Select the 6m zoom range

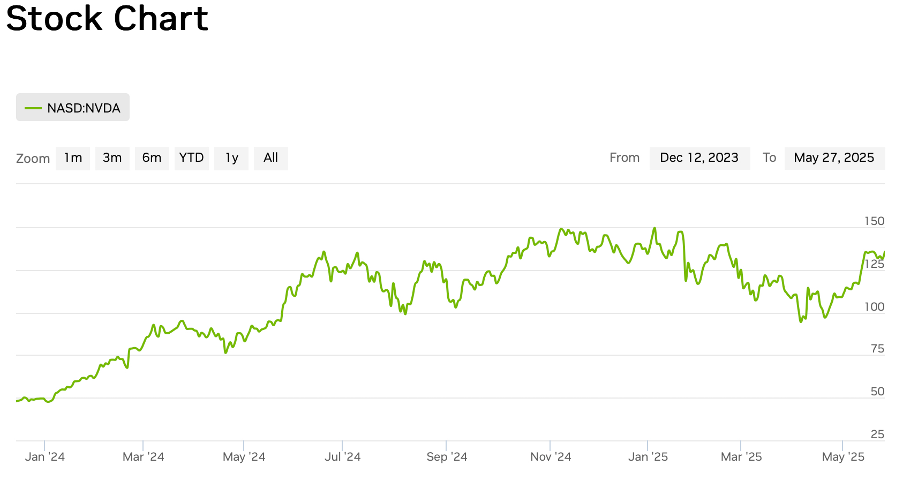click(152, 158)
